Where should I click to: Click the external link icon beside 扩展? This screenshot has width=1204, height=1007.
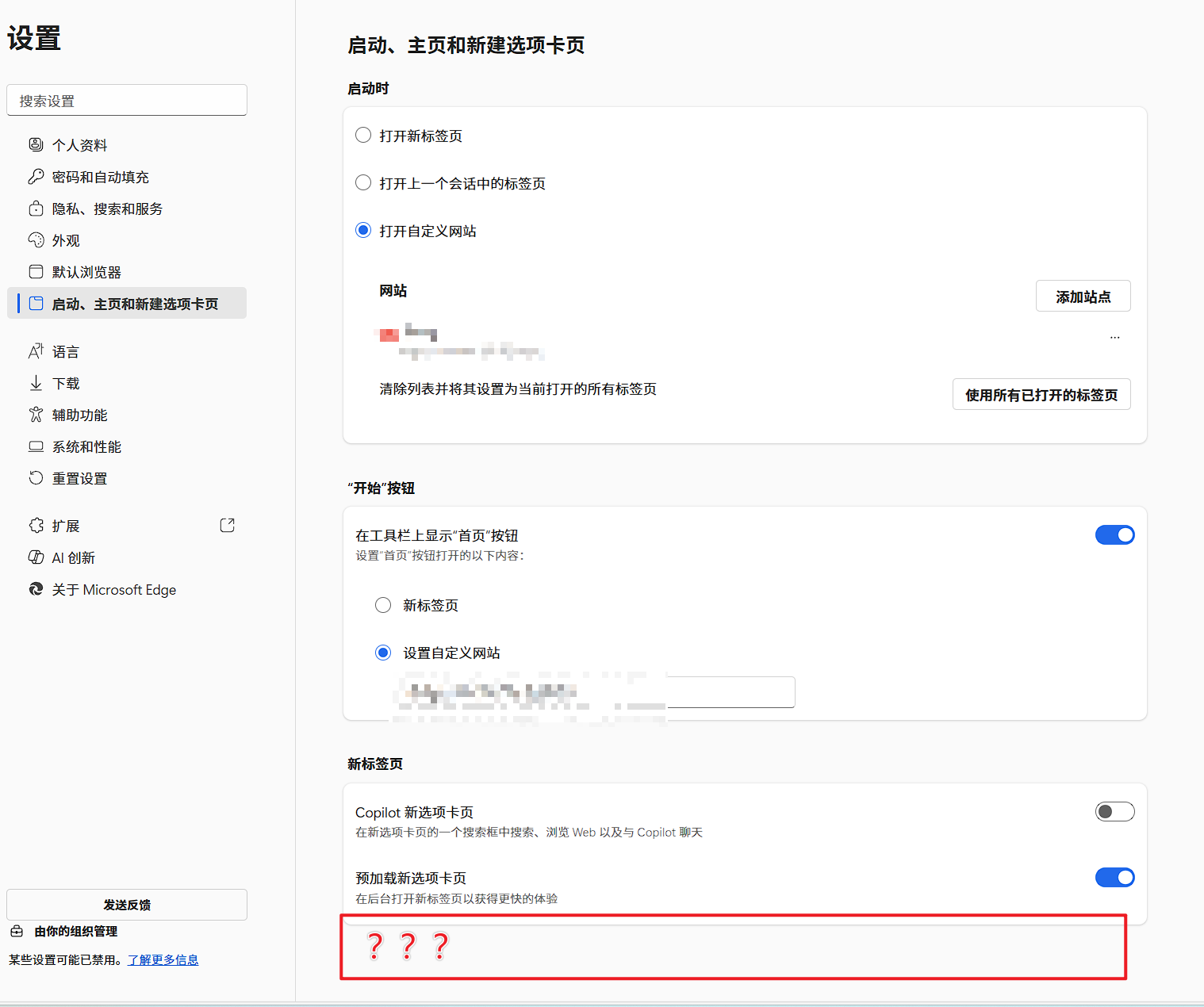[227, 524]
